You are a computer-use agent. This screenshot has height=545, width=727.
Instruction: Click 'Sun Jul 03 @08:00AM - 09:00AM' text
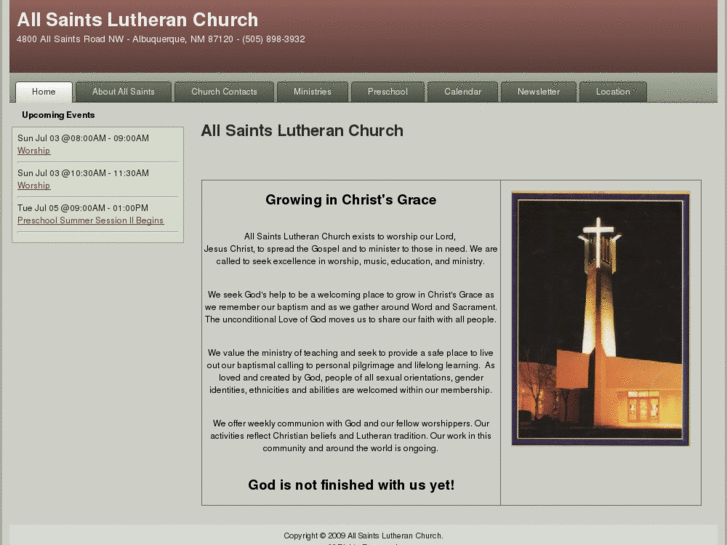coord(83,138)
